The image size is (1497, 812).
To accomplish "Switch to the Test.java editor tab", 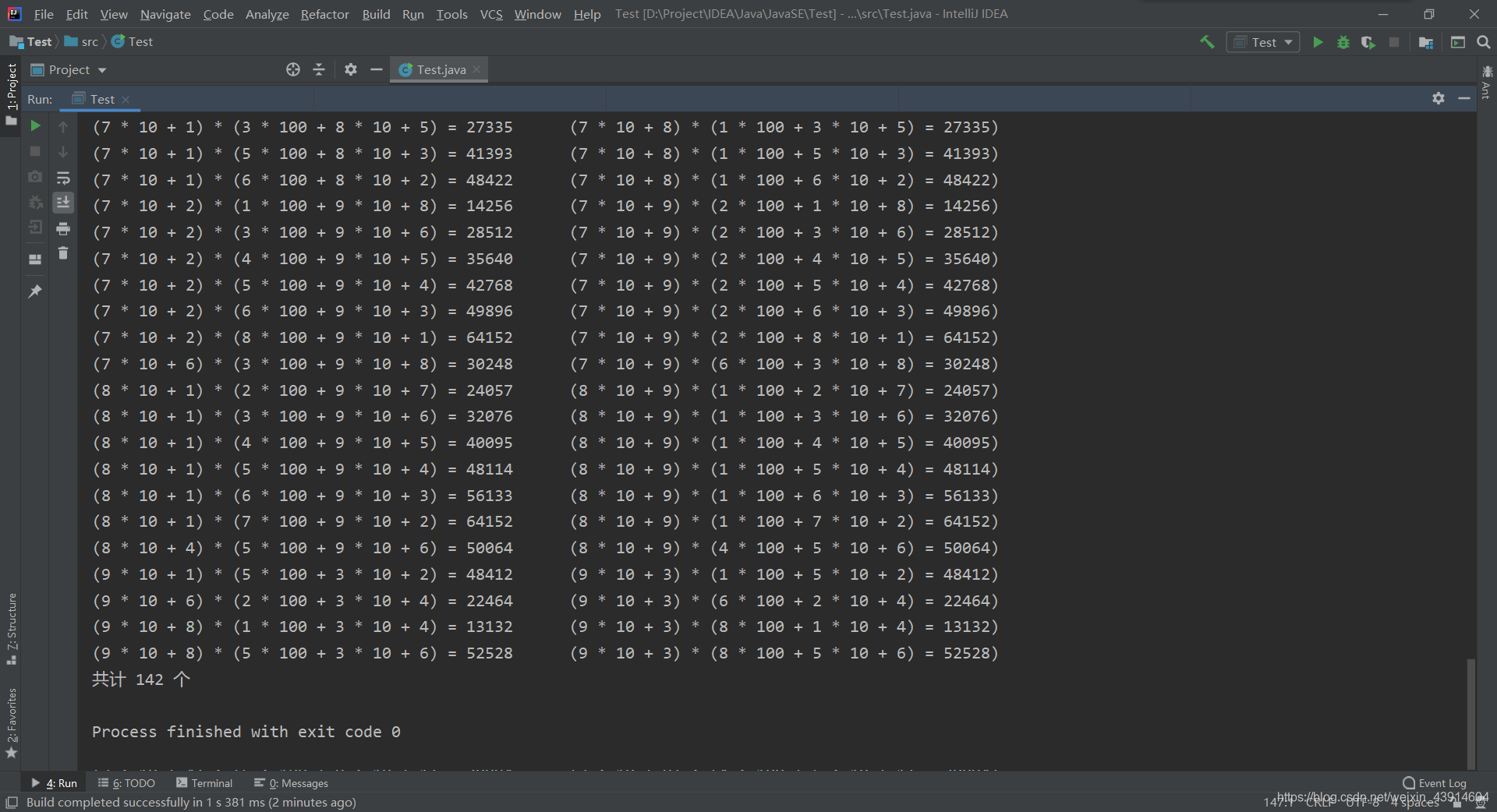I will [x=441, y=70].
